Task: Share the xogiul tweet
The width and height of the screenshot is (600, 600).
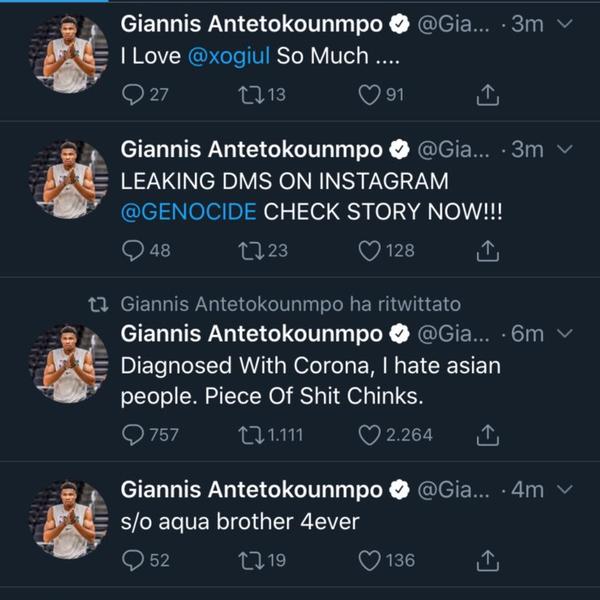Action: [x=488, y=95]
